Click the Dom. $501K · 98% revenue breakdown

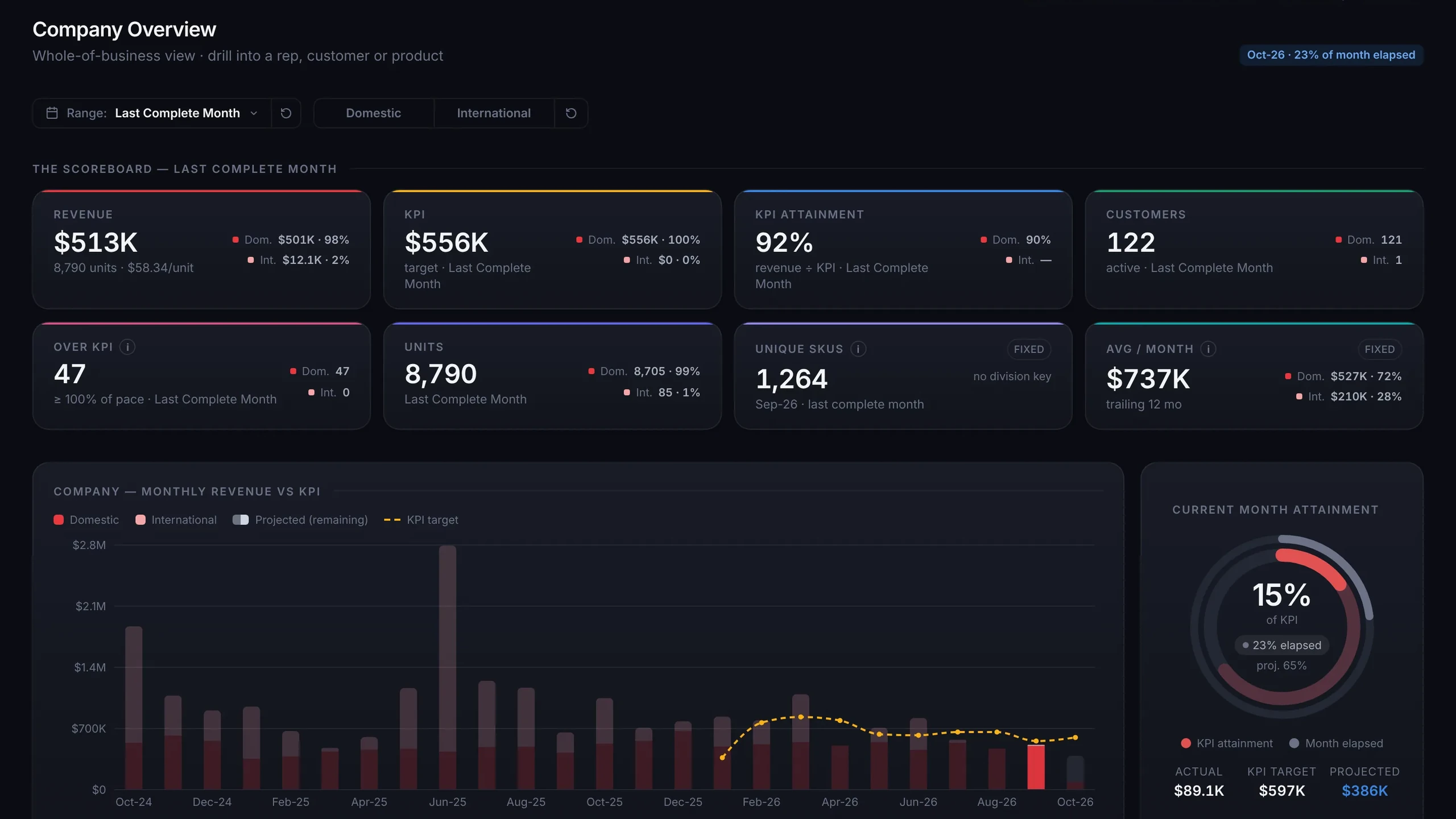[x=291, y=240]
